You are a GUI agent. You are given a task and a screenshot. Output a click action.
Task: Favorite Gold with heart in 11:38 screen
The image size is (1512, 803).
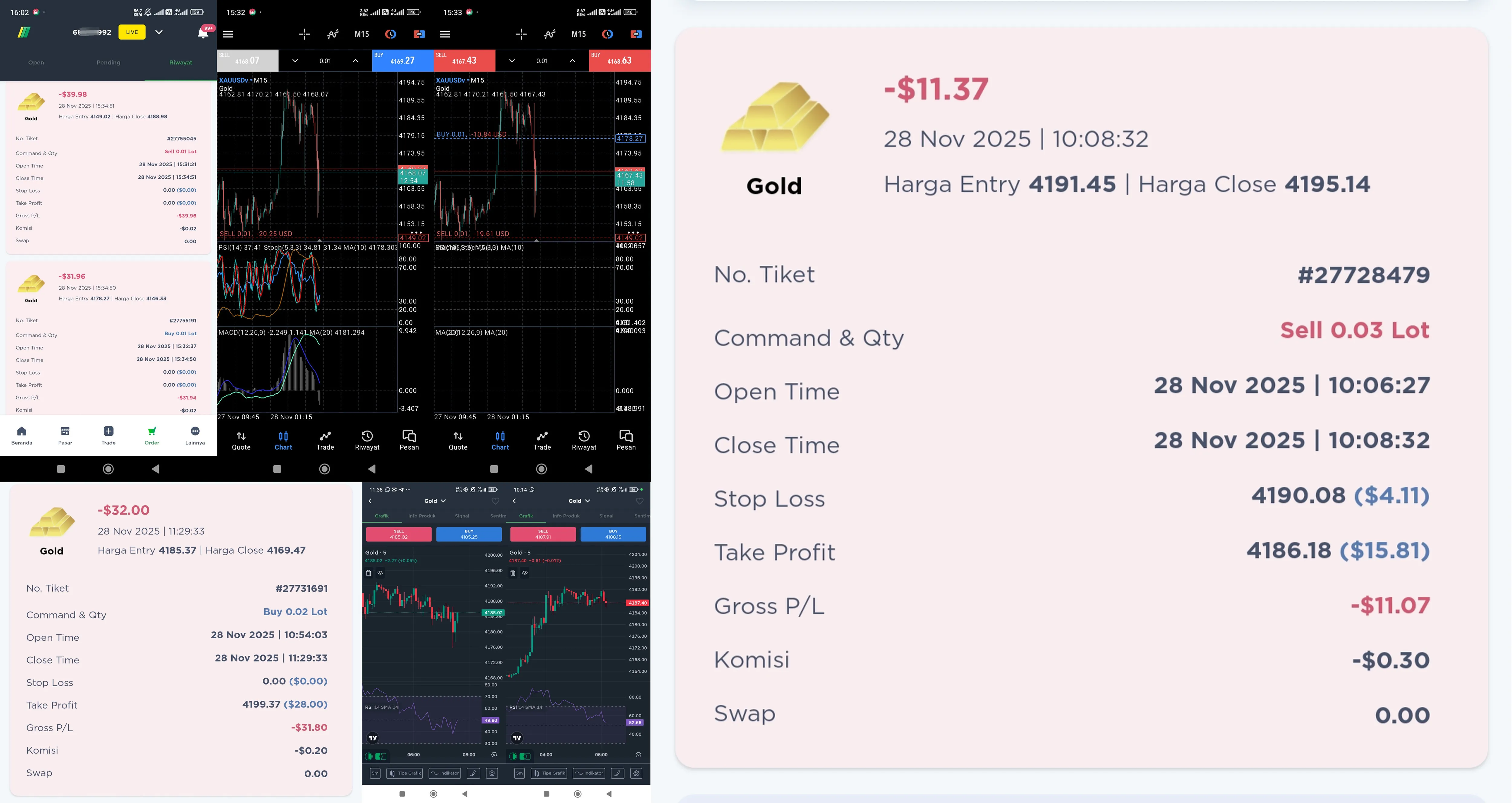[x=495, y=501]
